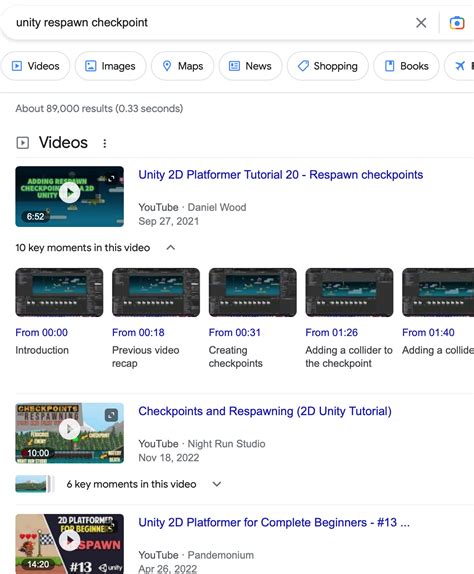Open the Flights filter with airplane icon
Viewport: 474px width, 574px height.
460,66
